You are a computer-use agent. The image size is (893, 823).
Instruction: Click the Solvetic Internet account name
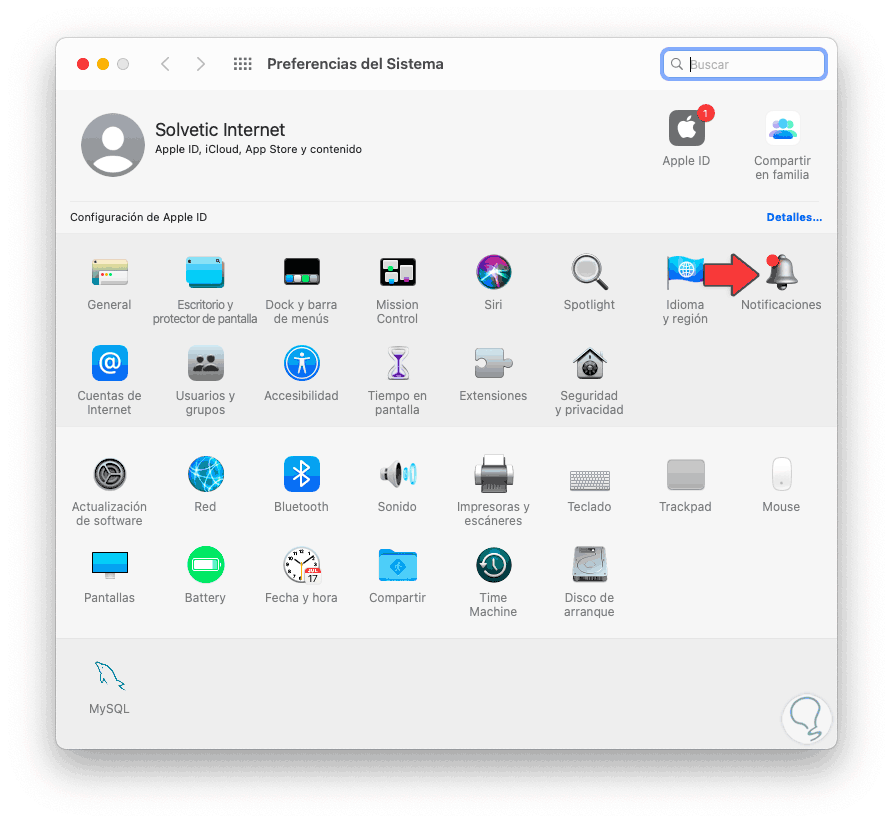[x=220, y=130]
